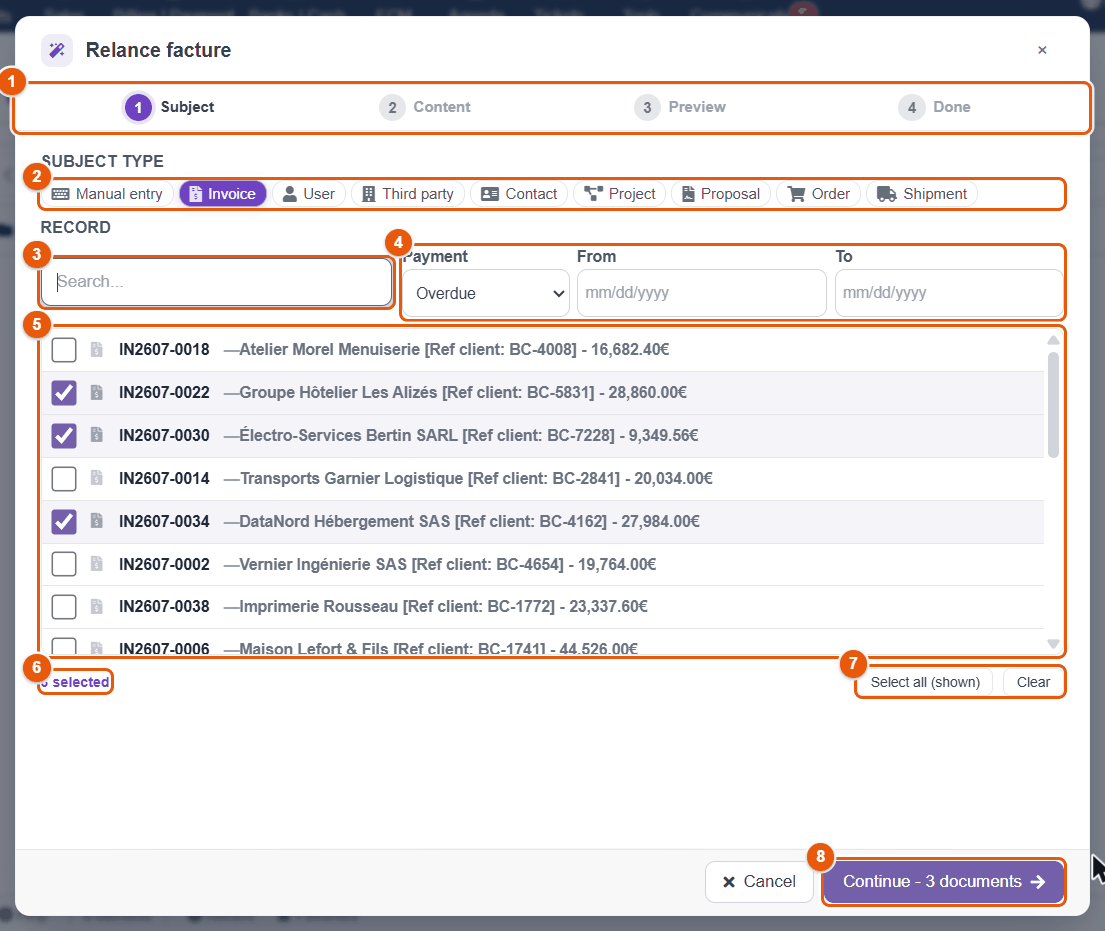This screenshot has height=931, width=1105.
Task: Check invoice IN2607-0014 checkbox
Action: pos(64,479)
